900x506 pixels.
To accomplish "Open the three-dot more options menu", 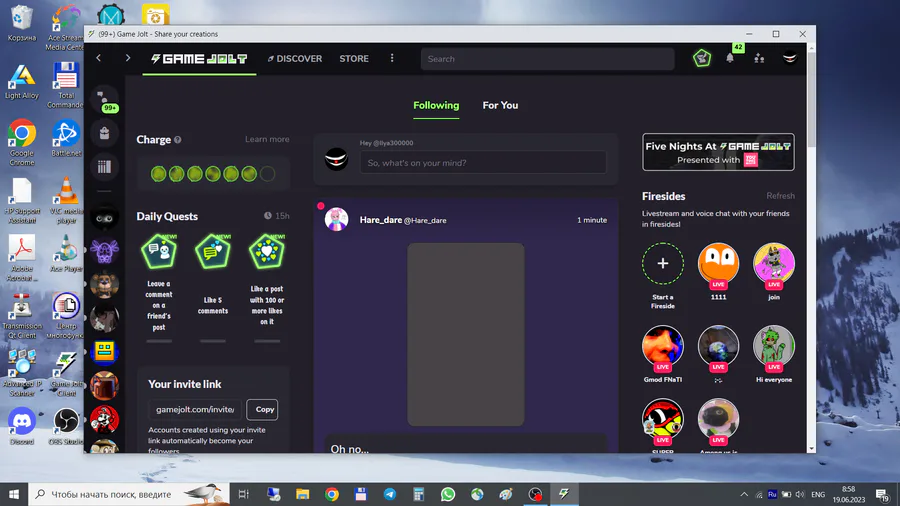I will click(392, 58).
